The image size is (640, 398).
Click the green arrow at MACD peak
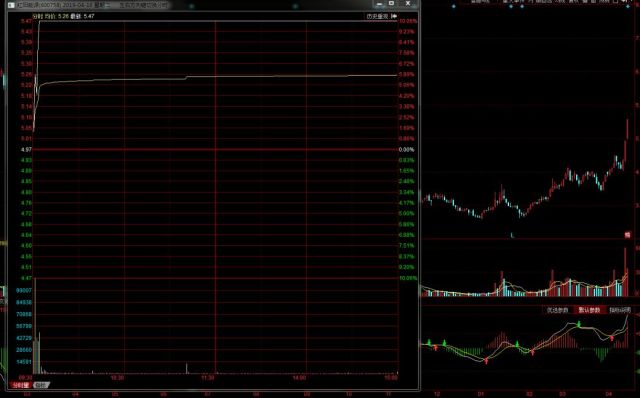pos(579,324)
